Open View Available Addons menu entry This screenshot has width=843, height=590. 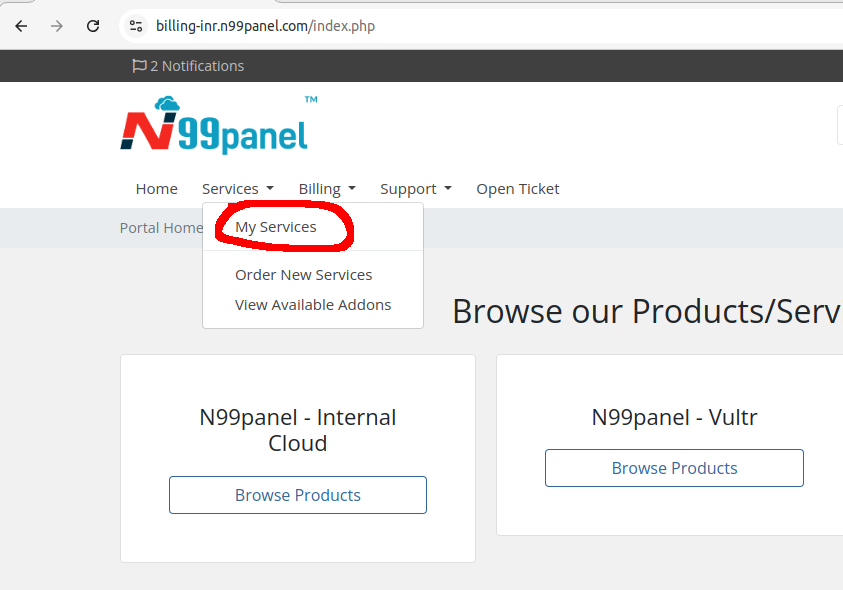[313, 305]
